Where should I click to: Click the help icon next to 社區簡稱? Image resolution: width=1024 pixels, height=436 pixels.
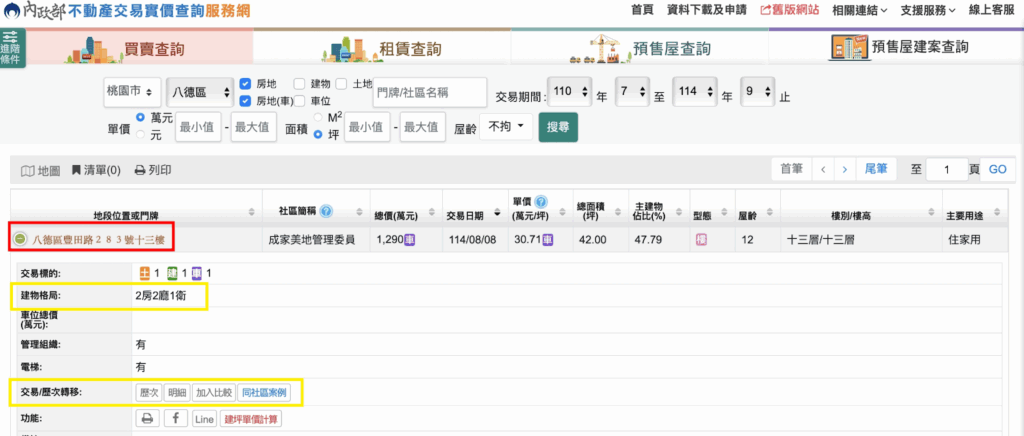(x=327, y=213)
